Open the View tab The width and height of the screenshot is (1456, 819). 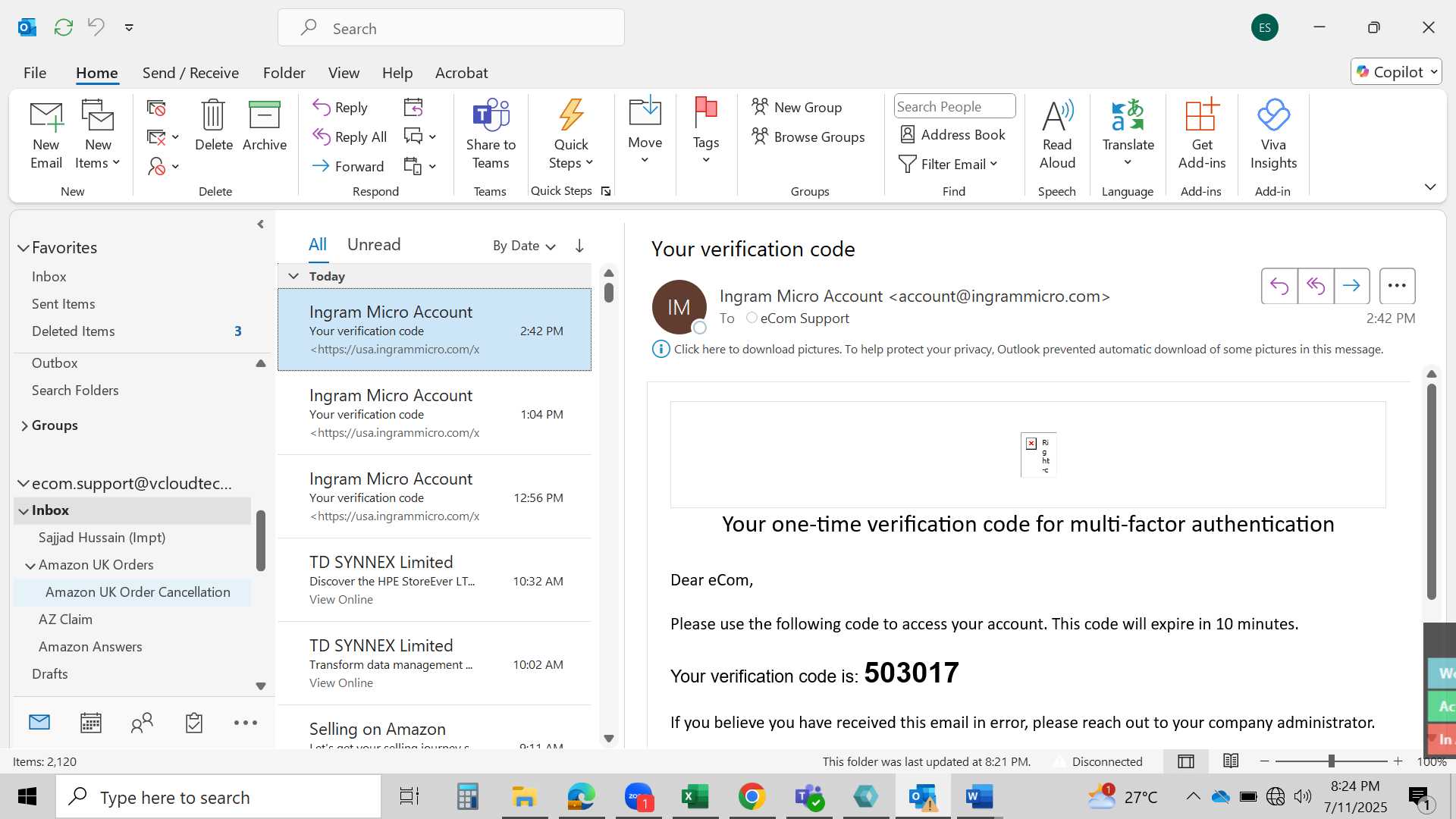coord(344,73)
